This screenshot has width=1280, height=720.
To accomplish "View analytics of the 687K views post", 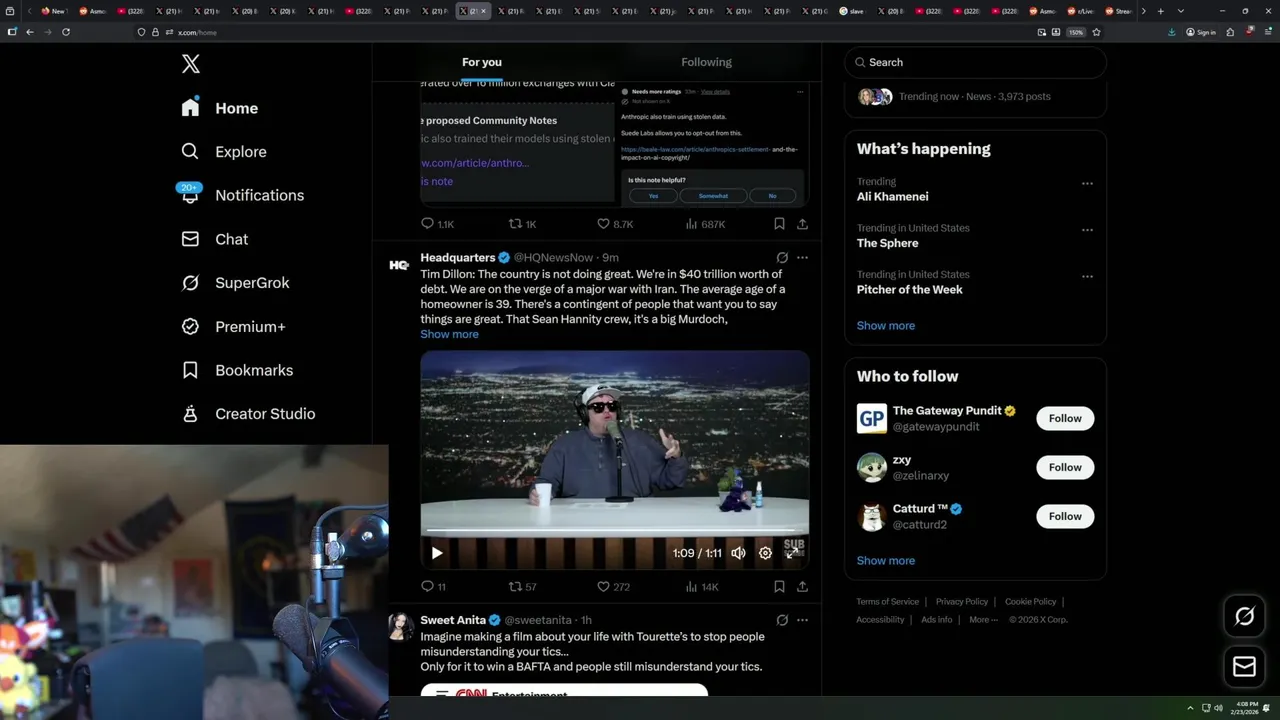I will tap(704, 224).
